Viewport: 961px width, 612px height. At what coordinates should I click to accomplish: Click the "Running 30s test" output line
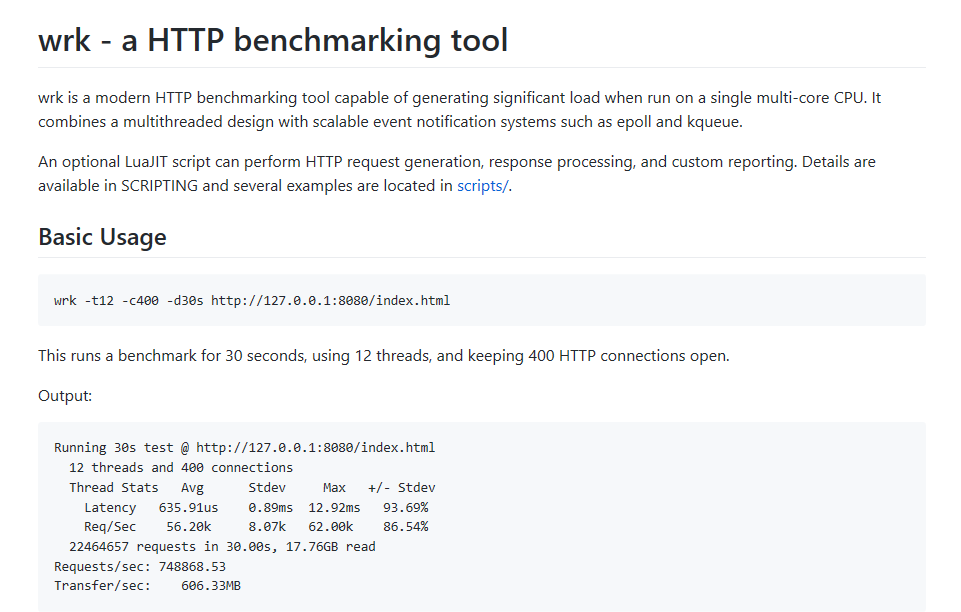click(x=244, y=448)
